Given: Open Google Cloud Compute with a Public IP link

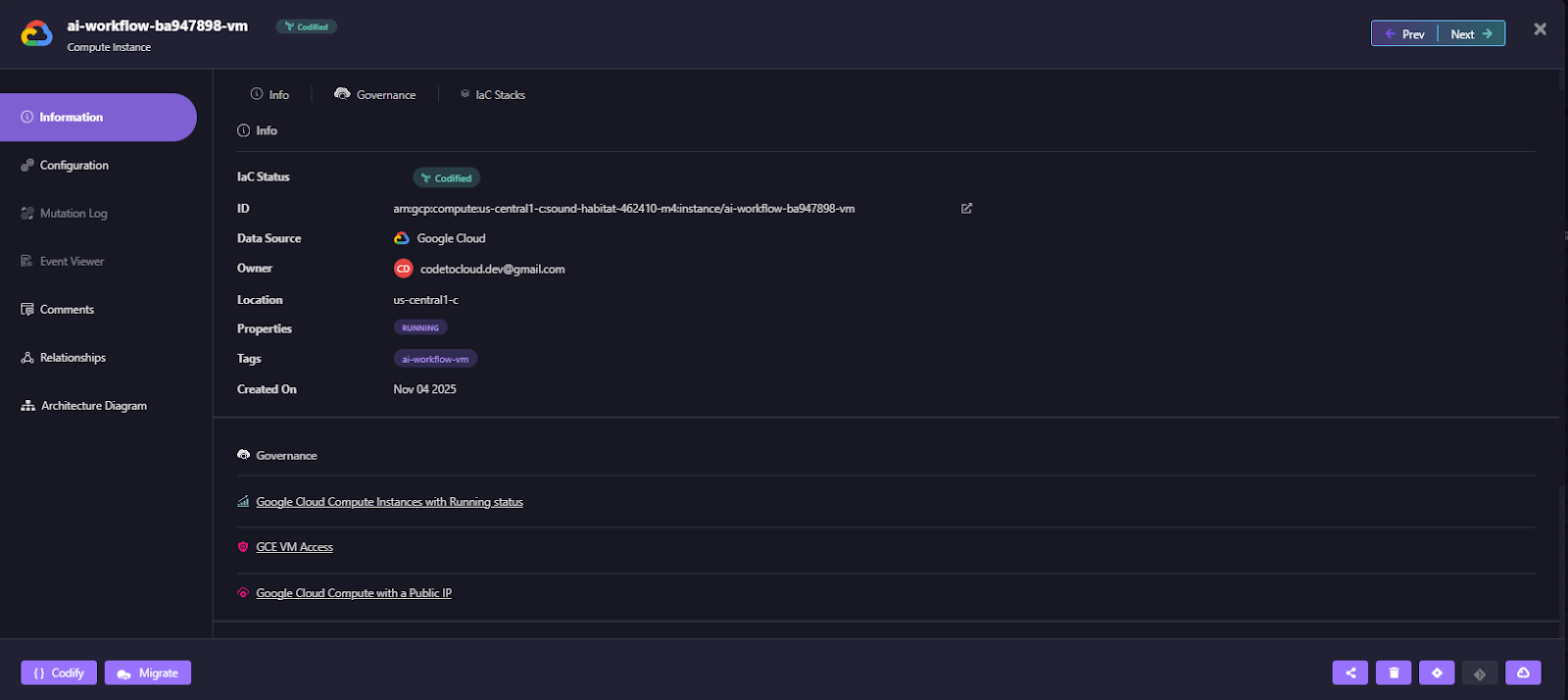Looking at the screenshot, I should (x=354, y=592).
